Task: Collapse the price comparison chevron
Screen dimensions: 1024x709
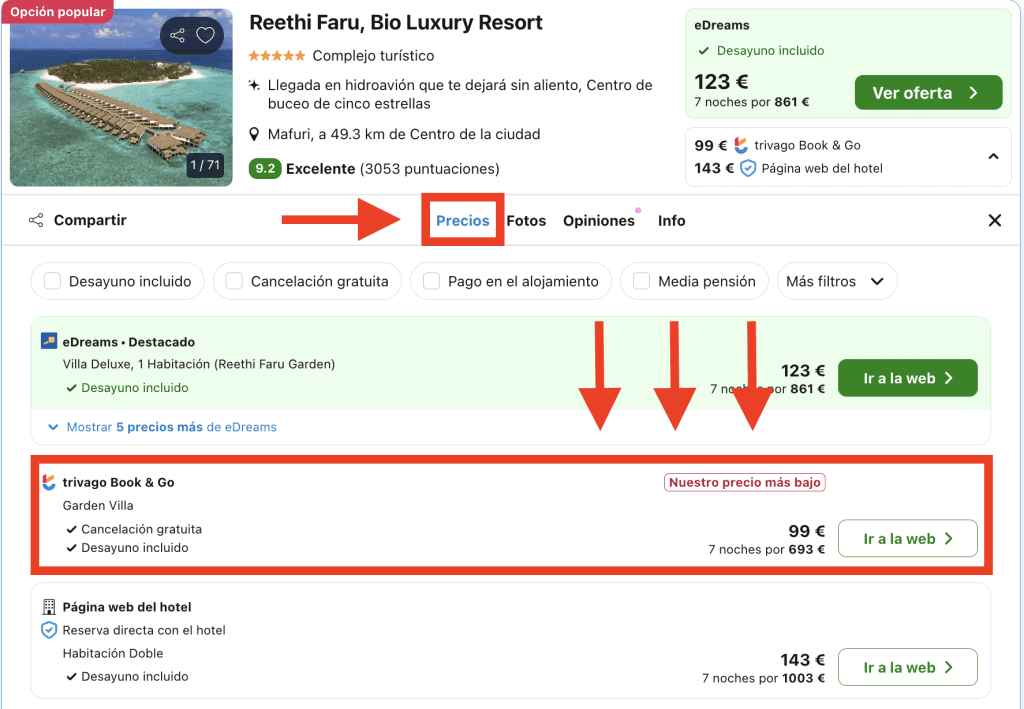Action: click(x=993, y=156)
